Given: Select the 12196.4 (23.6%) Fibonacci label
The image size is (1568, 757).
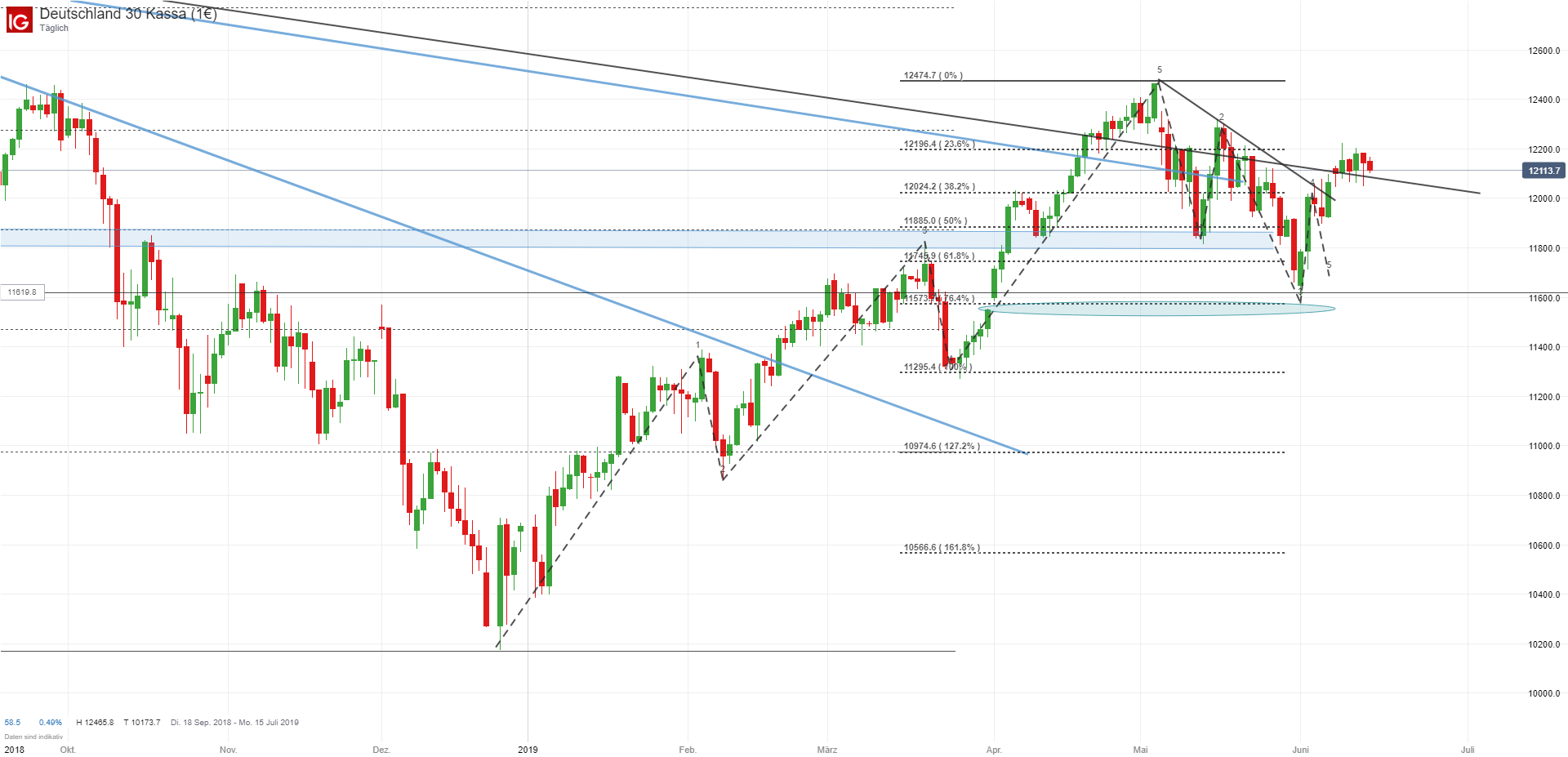Looking at the screenshot, I should coord(939,145).
